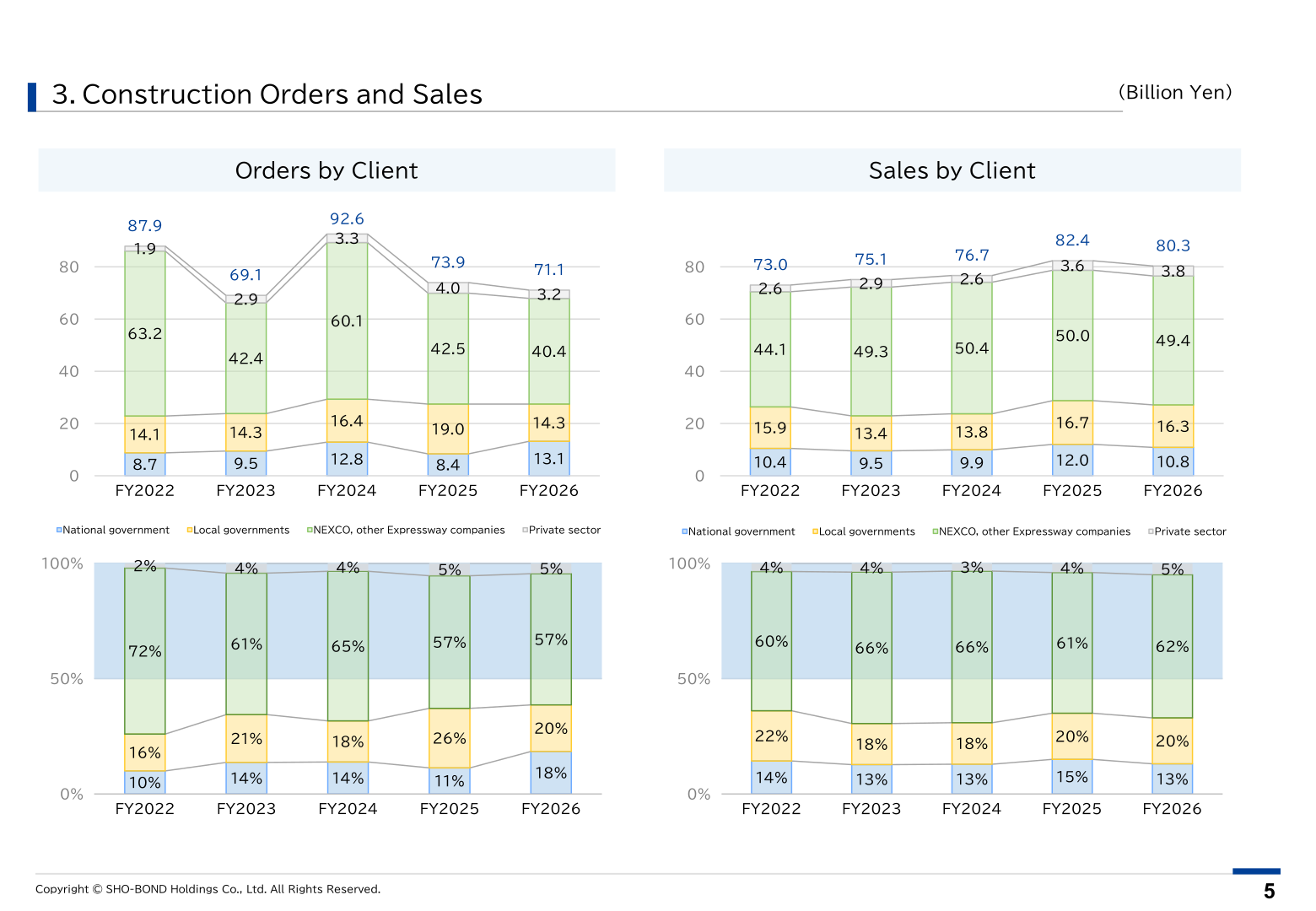The width and height of the screenshot is (1316, 911).
Task: Click the 16.3 value in the FY2026 sales bar
Action: point(1173,427)
